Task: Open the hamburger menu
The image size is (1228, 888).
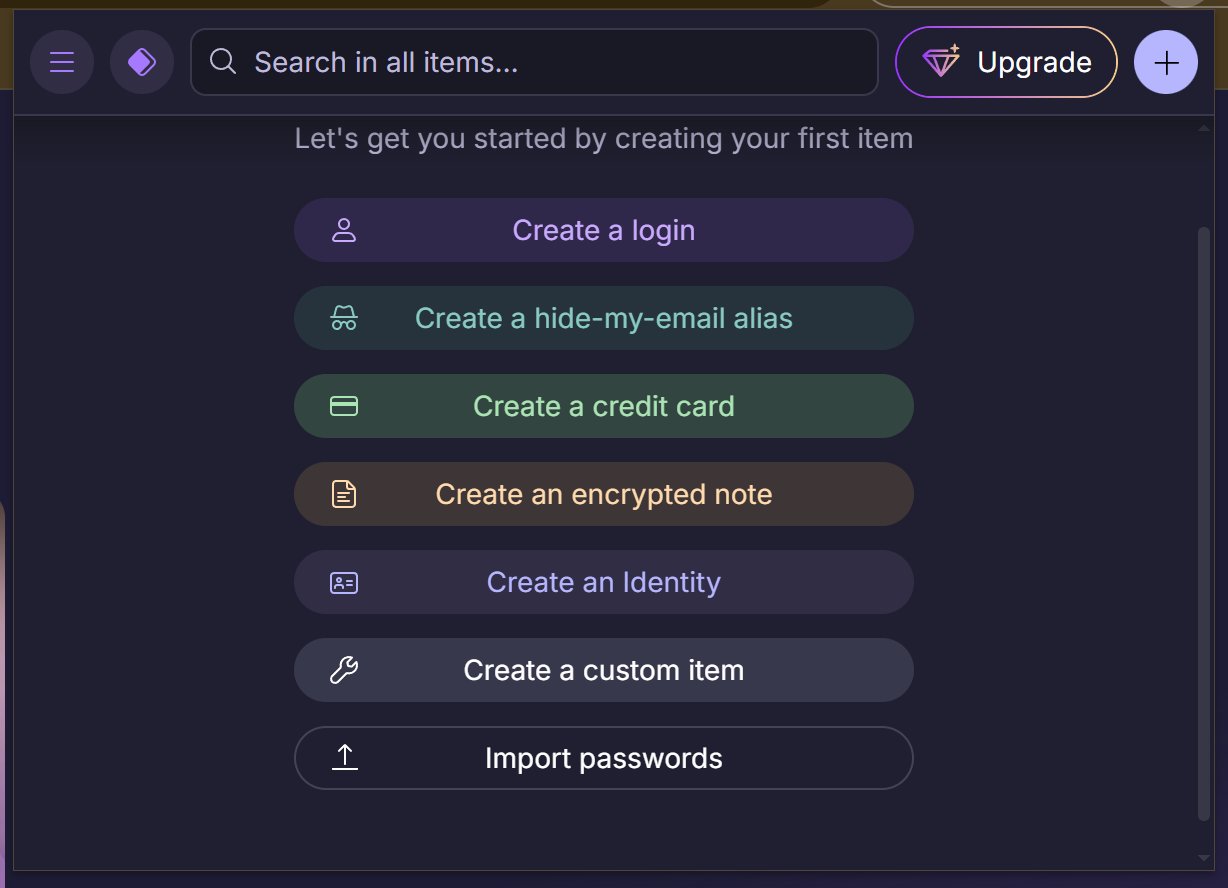Action: pyautogui.click(x=62, y=62)
